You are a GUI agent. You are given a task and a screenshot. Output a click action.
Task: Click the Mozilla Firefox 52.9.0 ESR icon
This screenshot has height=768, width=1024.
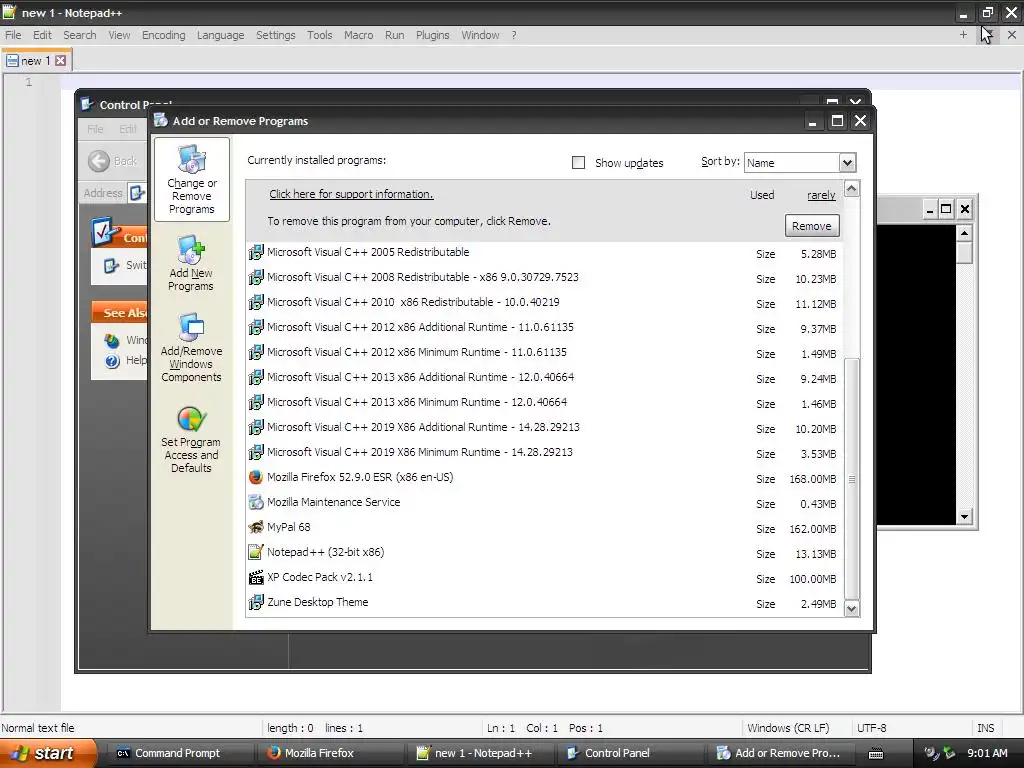(256, 477)
